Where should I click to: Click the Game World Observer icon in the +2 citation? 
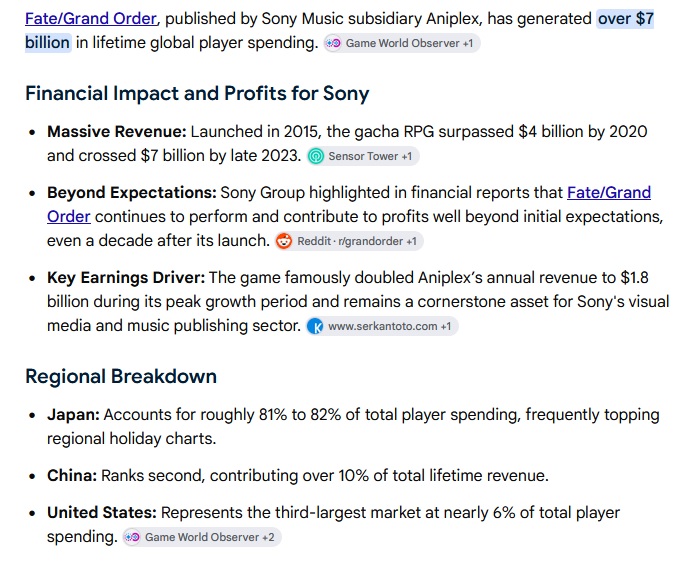[x=132, y=537]
